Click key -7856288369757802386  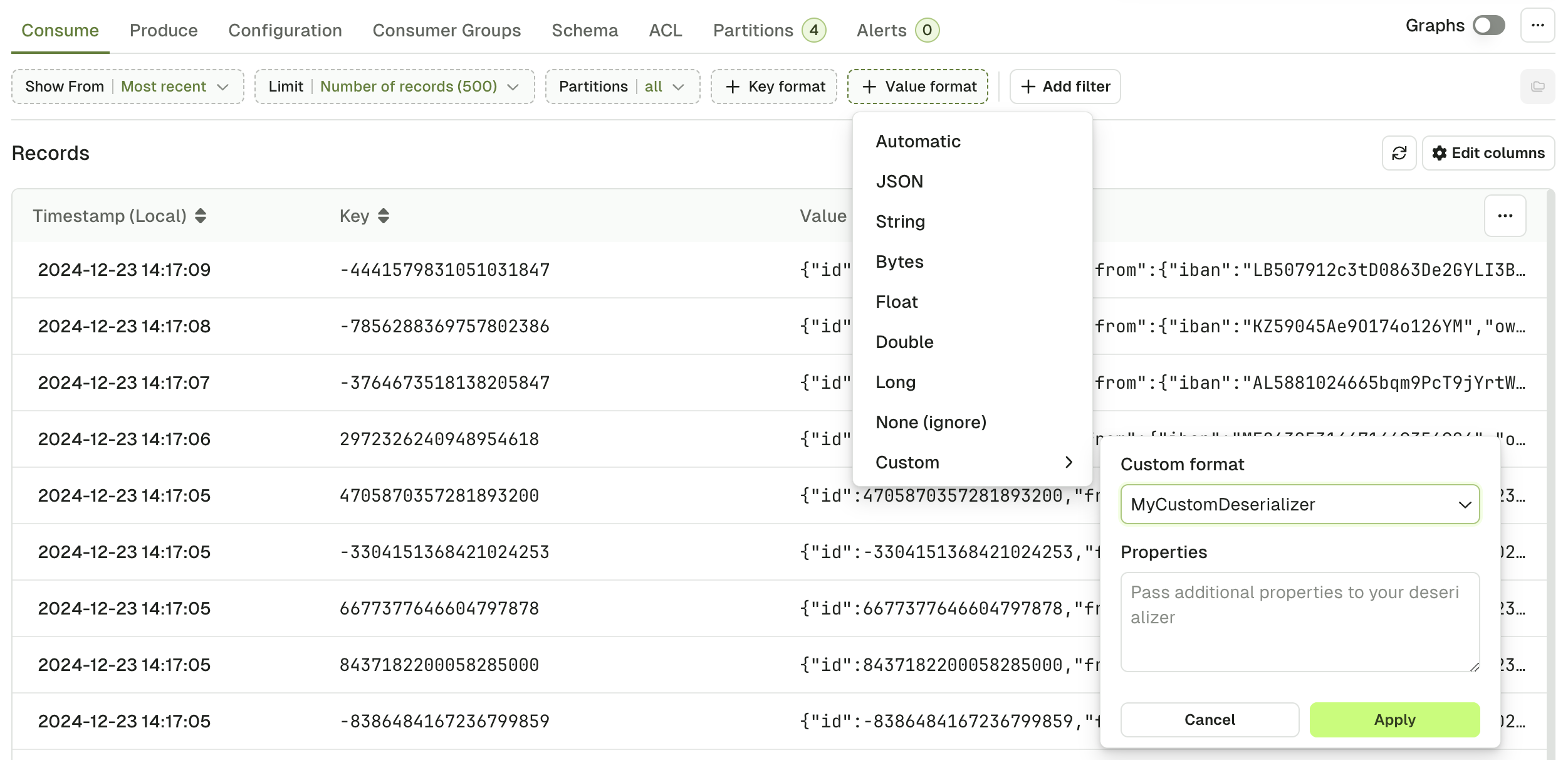tap(444, 326)
